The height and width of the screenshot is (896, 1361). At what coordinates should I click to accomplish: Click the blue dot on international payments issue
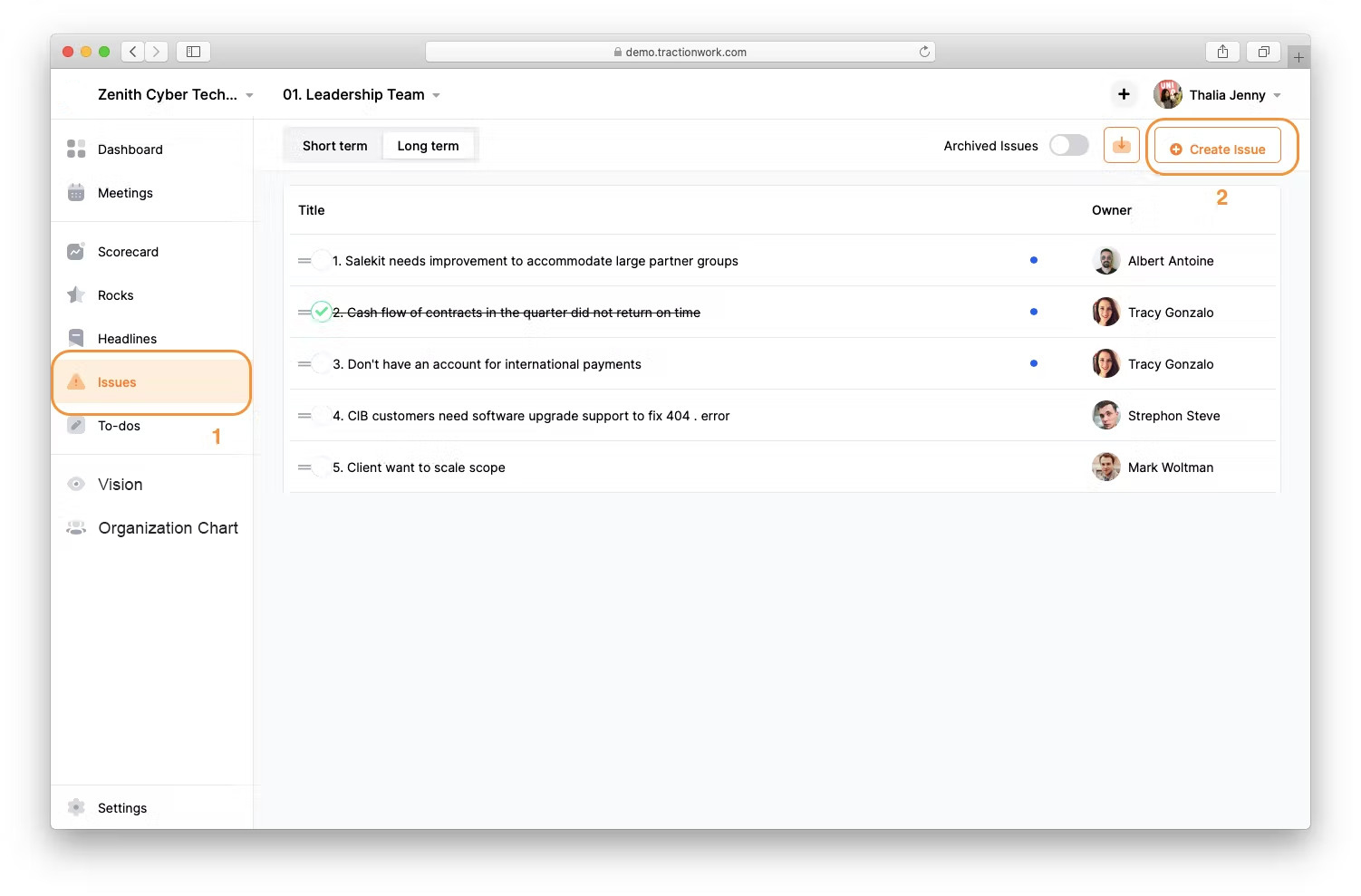[1034, 363]
